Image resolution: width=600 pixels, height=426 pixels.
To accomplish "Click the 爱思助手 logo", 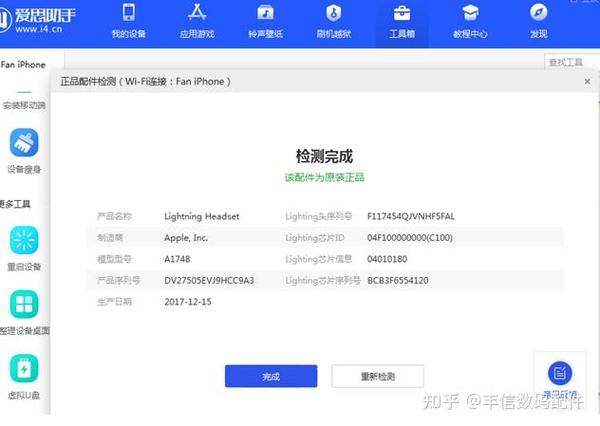I will pos(38,19).
